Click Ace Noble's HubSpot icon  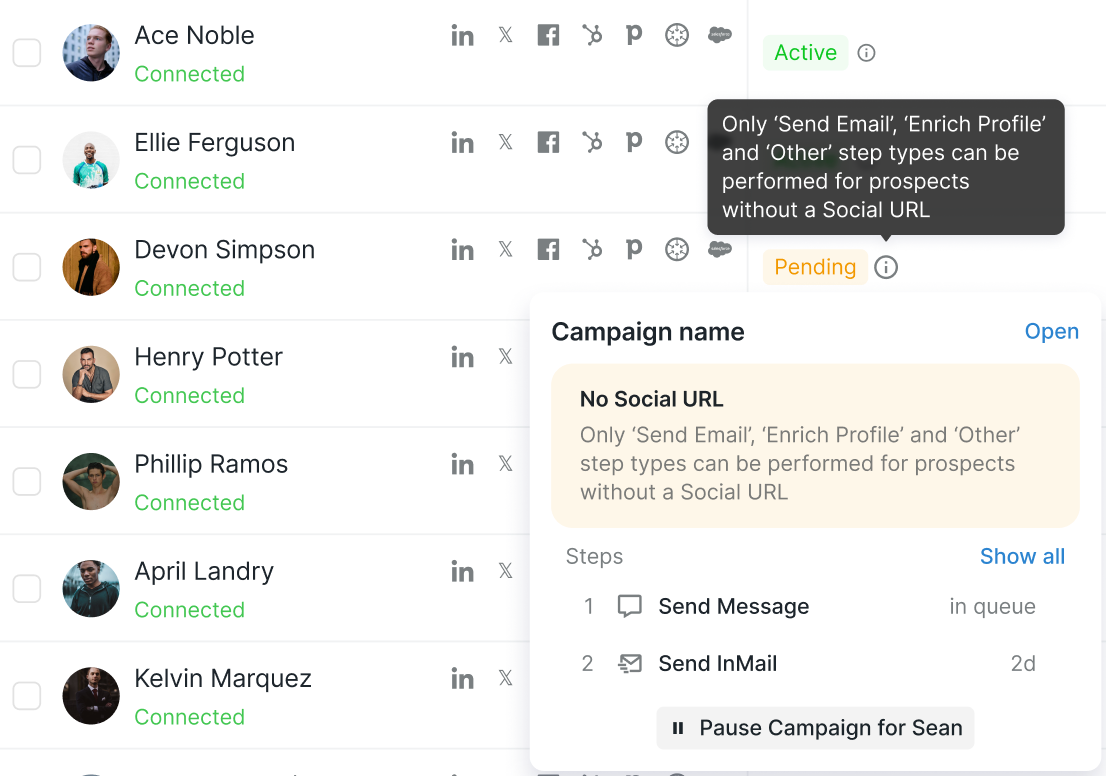click(x=592, y=35)
